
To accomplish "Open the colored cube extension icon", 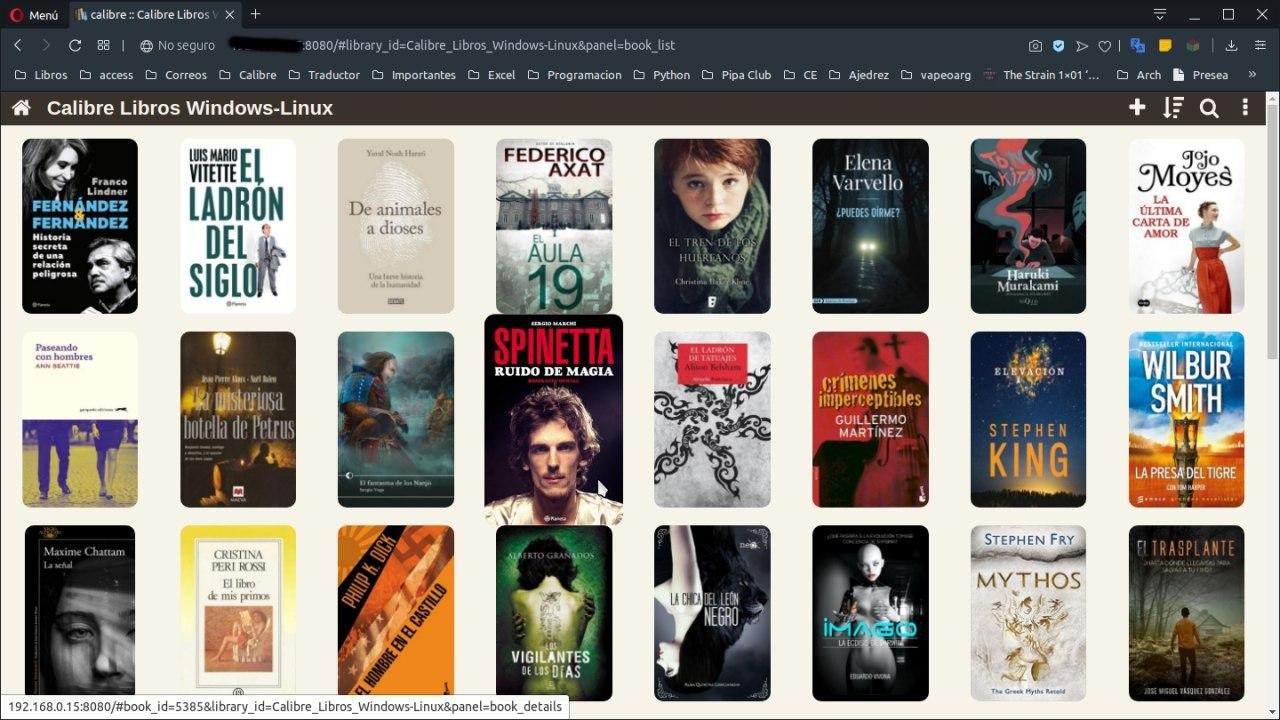I will click(x=1193, y=45).
